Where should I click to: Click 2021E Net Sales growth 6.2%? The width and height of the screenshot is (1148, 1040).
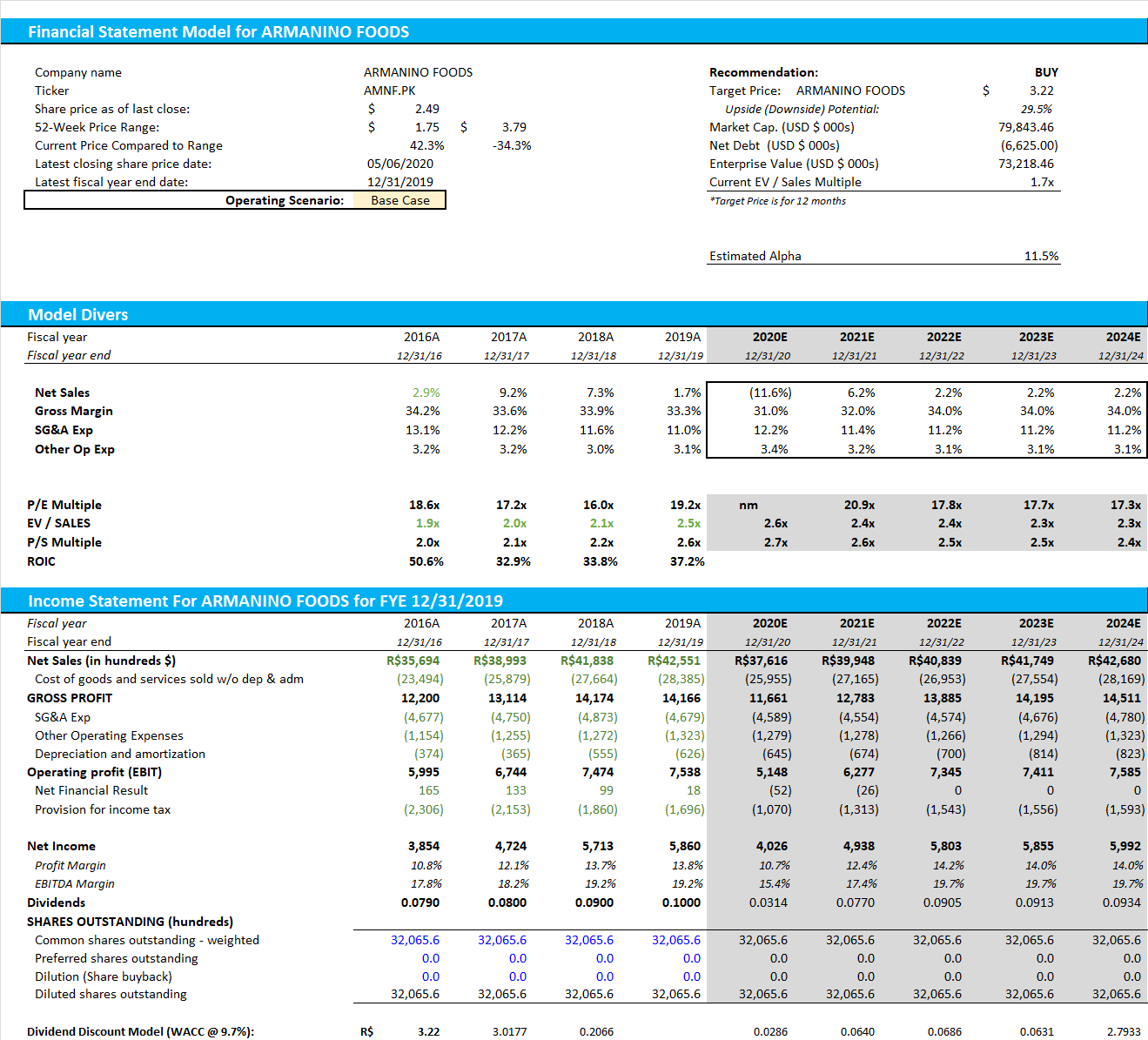click(x=861, y=393)
